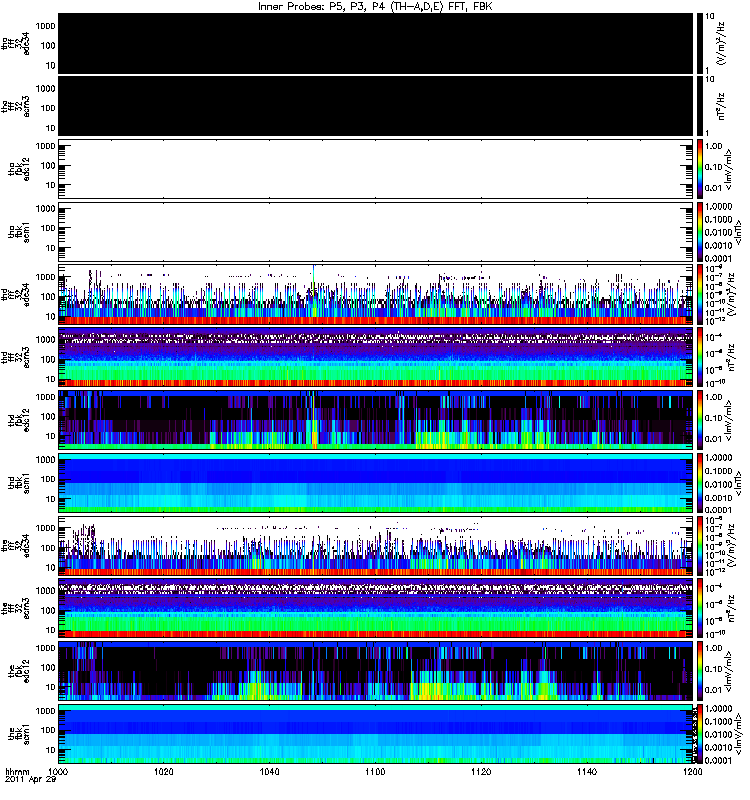Click the empty white tha fbk edc12 panel
The image size is (750, 800).
pyautogui.click(x=375, y=169)
